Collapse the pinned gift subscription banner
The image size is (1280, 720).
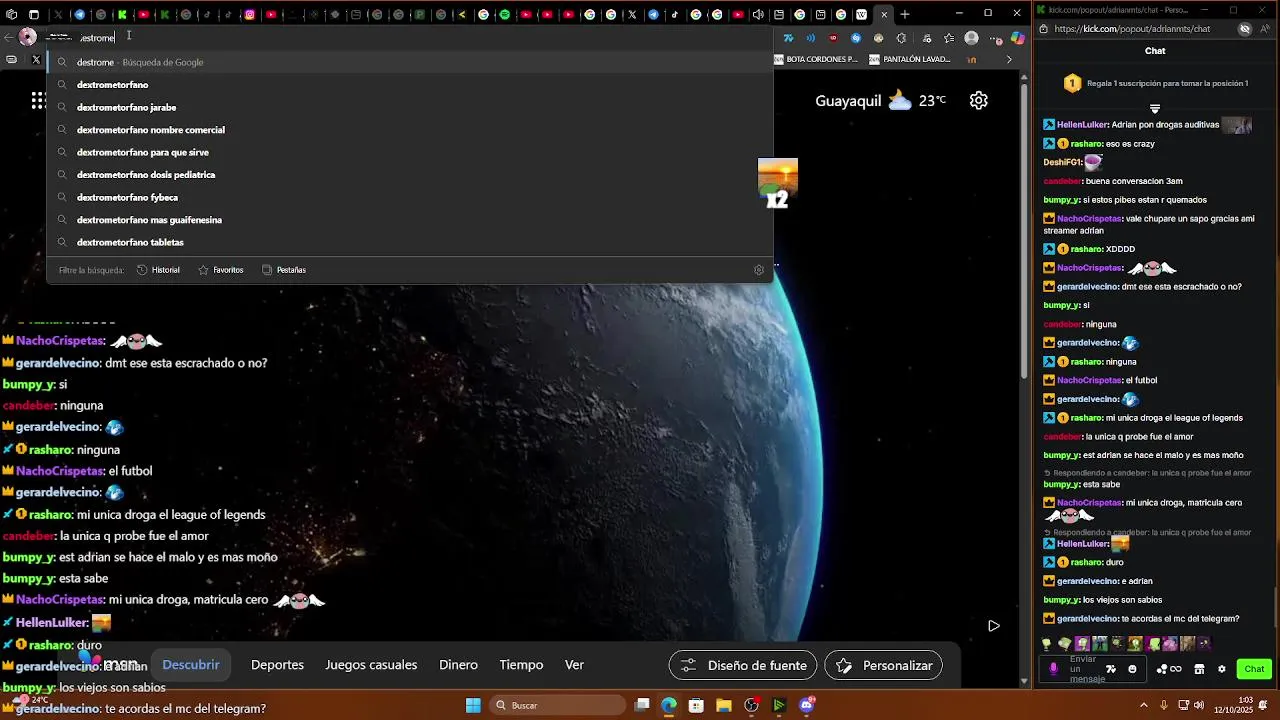(1155, 109)
